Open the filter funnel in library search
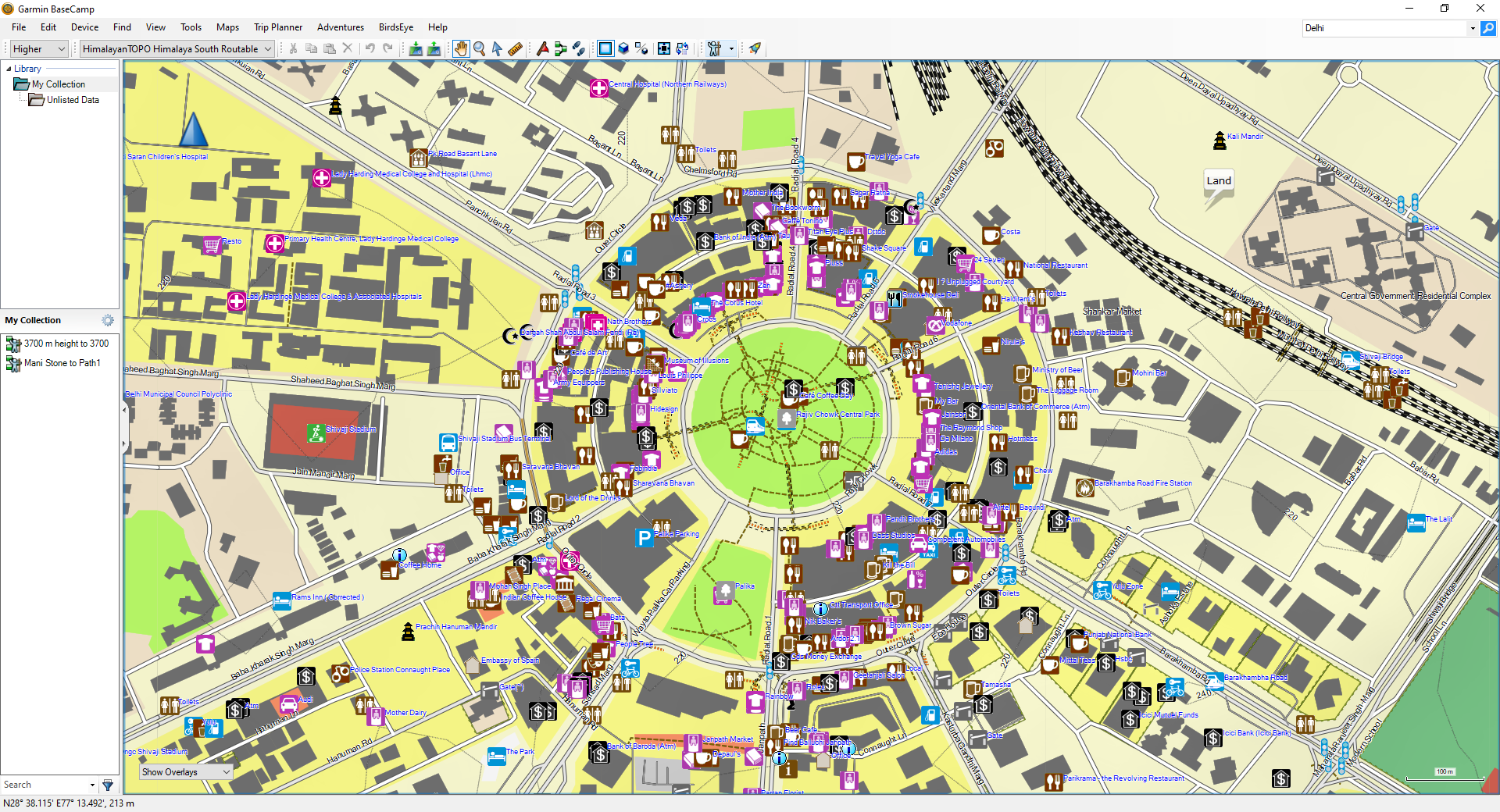The height and width of the screenshot is (812, 1500). 108,785
